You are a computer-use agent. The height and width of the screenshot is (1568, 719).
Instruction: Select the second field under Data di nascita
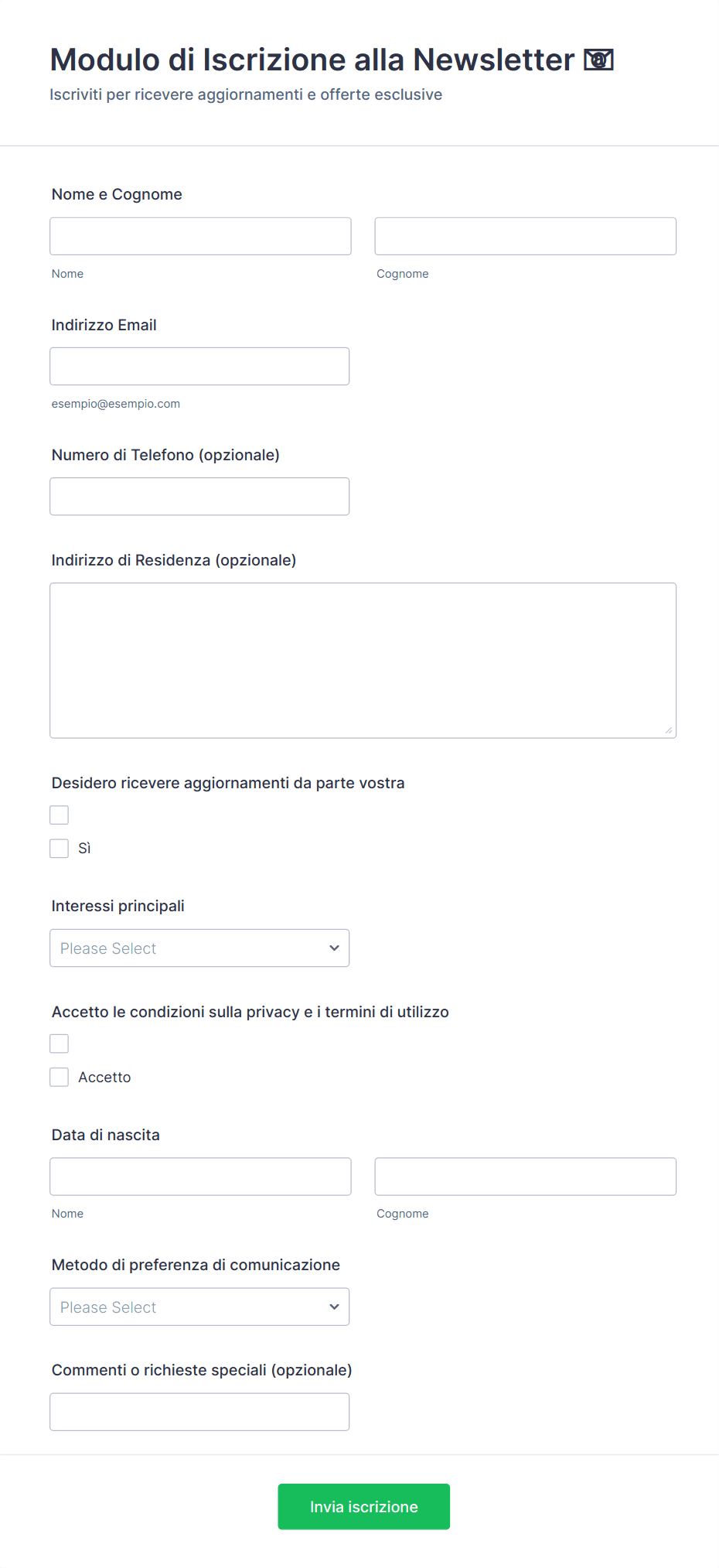pyautogui.click(x=526, y=1176)
